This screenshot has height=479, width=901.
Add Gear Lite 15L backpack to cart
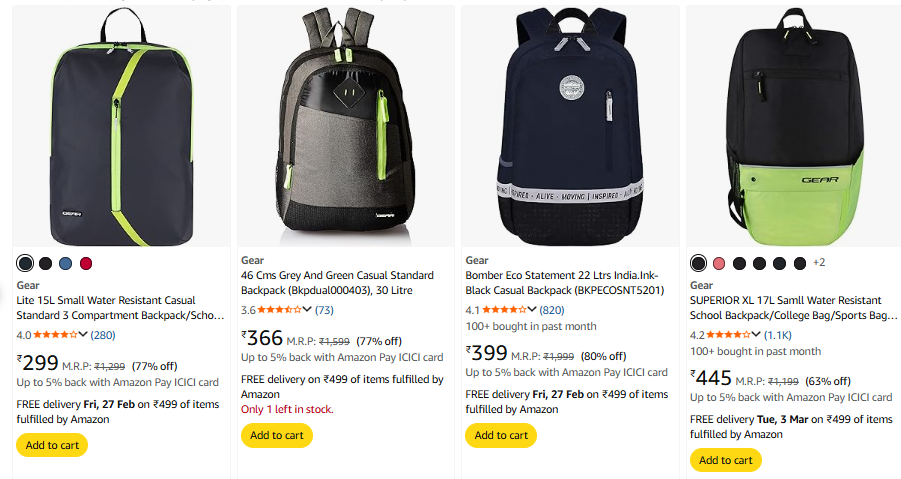click(52, 445)
